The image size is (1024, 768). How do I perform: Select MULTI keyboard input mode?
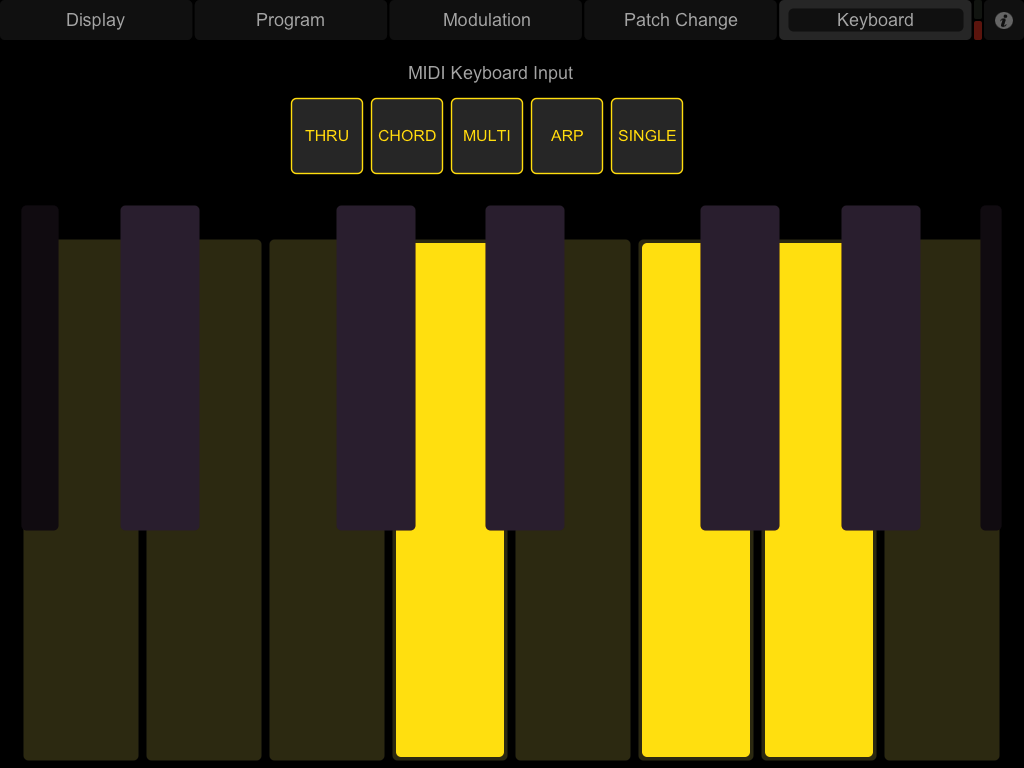pos(487,136)
